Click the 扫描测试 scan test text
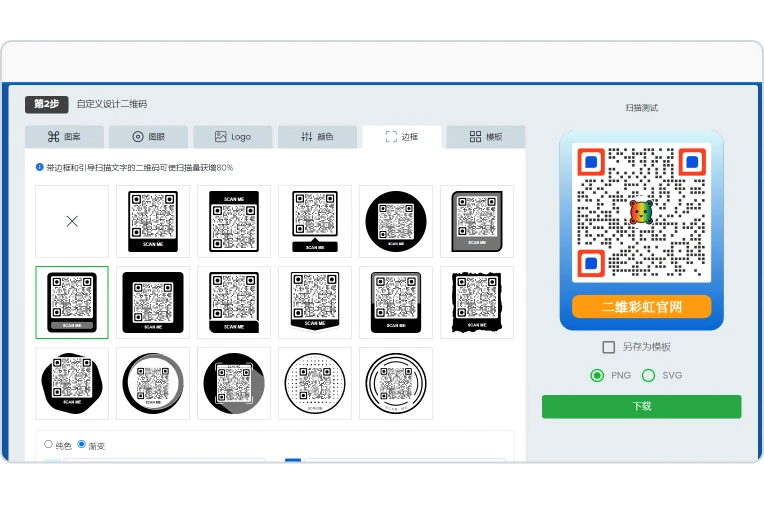The width and height of the screenshot is (764, 506). pyautogui.click(x=642, y=108)
